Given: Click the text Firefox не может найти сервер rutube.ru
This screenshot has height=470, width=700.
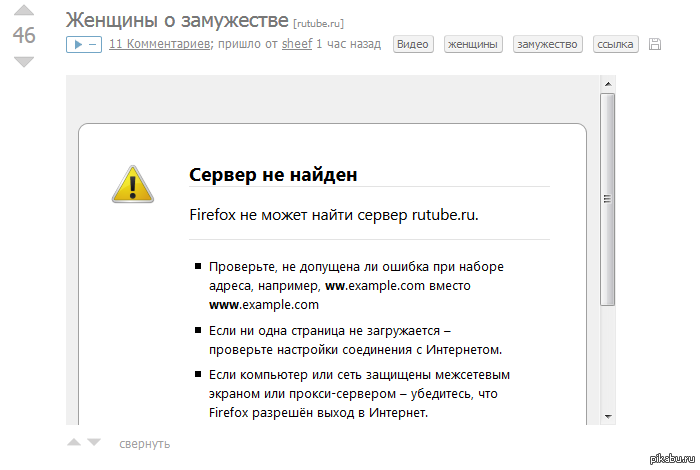Looking at the screenshot, I should click(334, 215).
